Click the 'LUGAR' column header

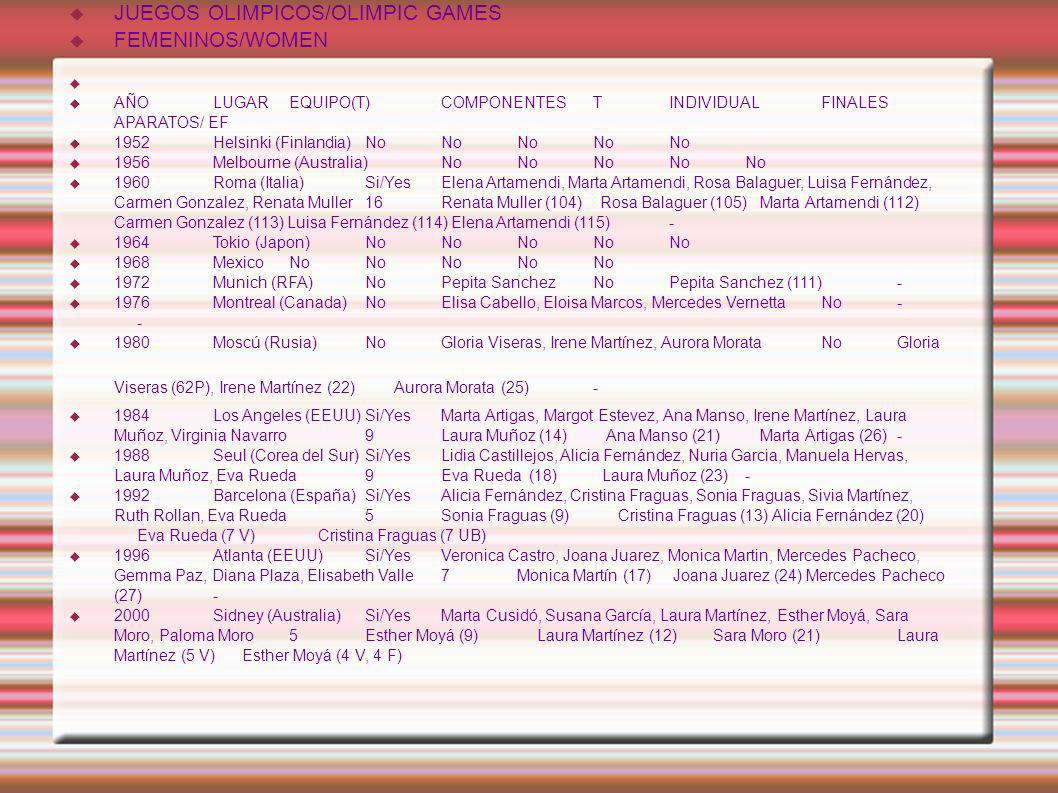241,103
